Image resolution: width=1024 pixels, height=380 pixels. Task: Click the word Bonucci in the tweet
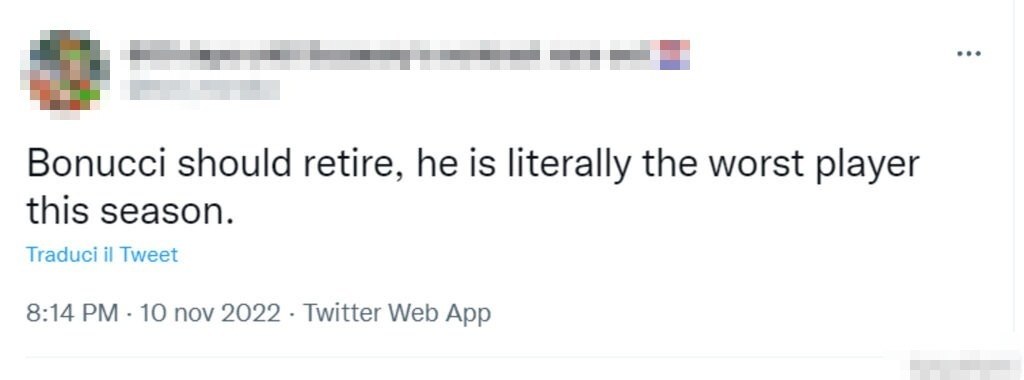pyautogui.click(x=97, y=165)
